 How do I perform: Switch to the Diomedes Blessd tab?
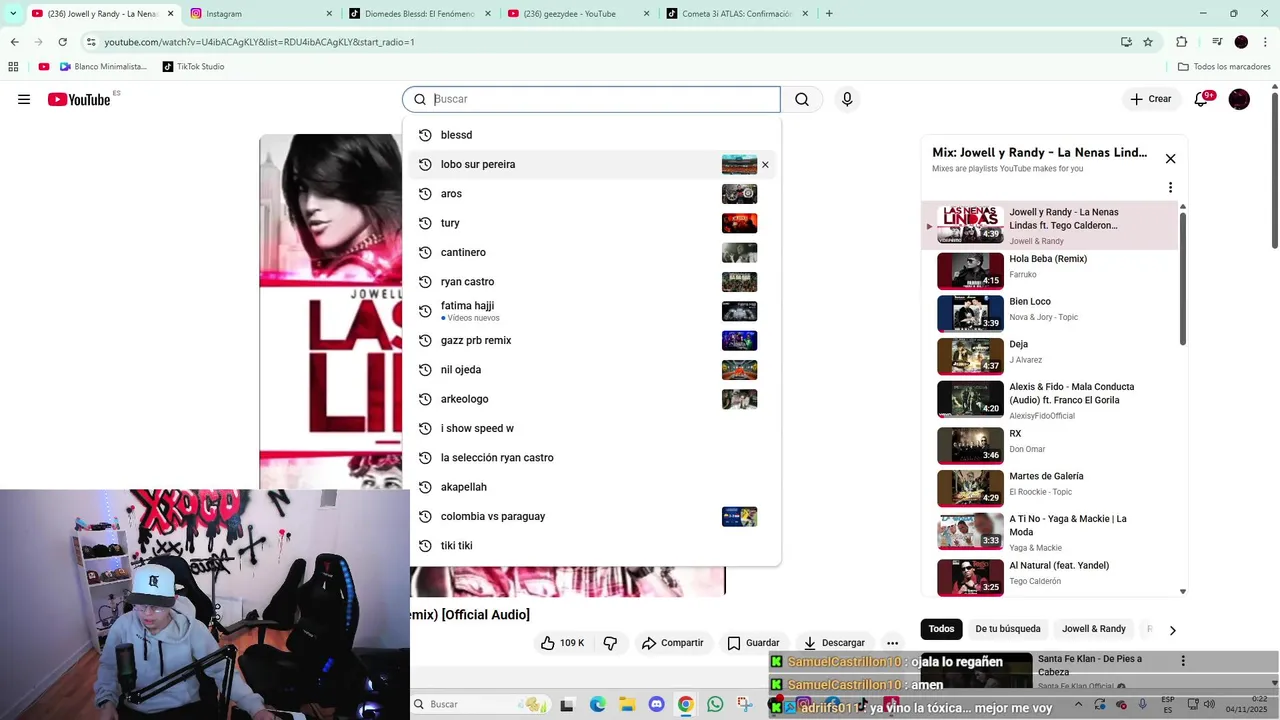pos(420,14)
